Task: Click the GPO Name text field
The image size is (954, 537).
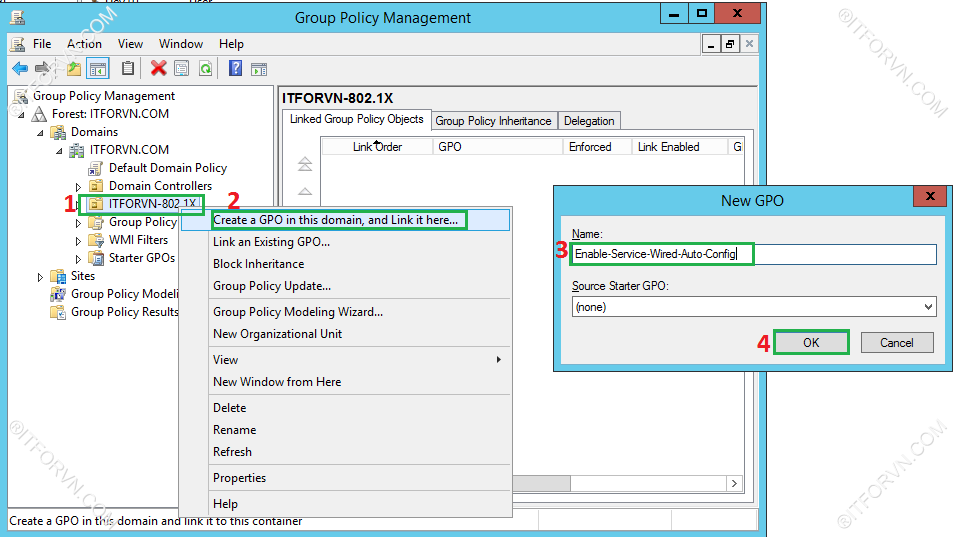Action: 753,255
